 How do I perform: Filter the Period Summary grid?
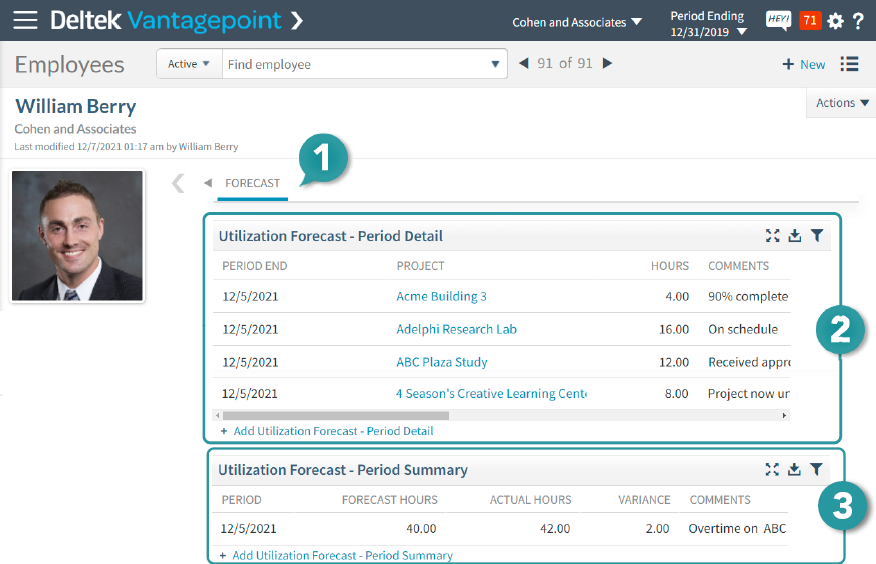[x=816, y=470]
